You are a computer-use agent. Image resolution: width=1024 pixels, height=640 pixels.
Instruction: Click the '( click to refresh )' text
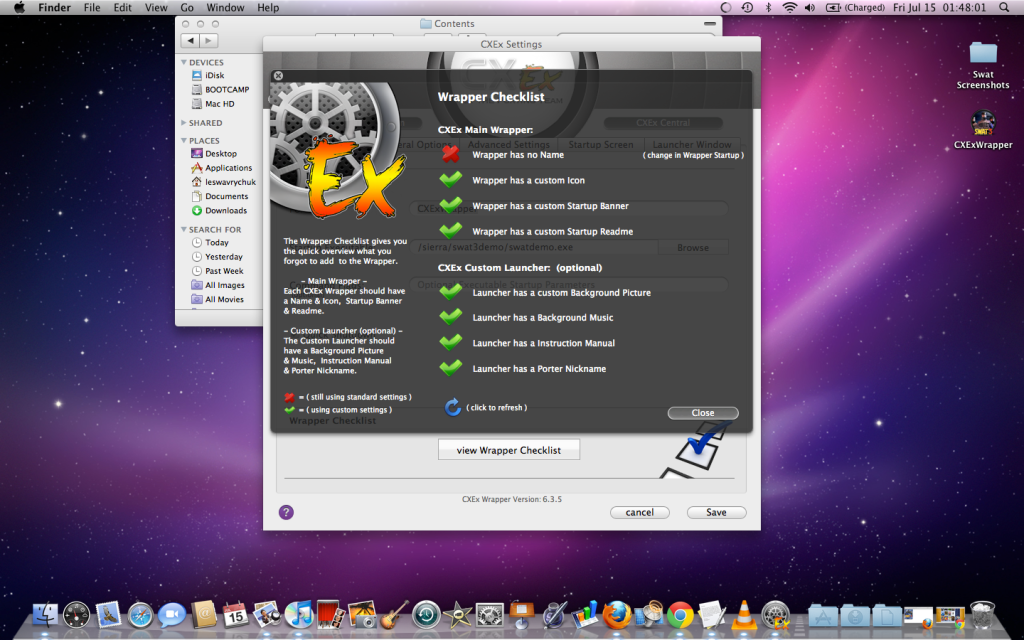click(x=496, y=408)
